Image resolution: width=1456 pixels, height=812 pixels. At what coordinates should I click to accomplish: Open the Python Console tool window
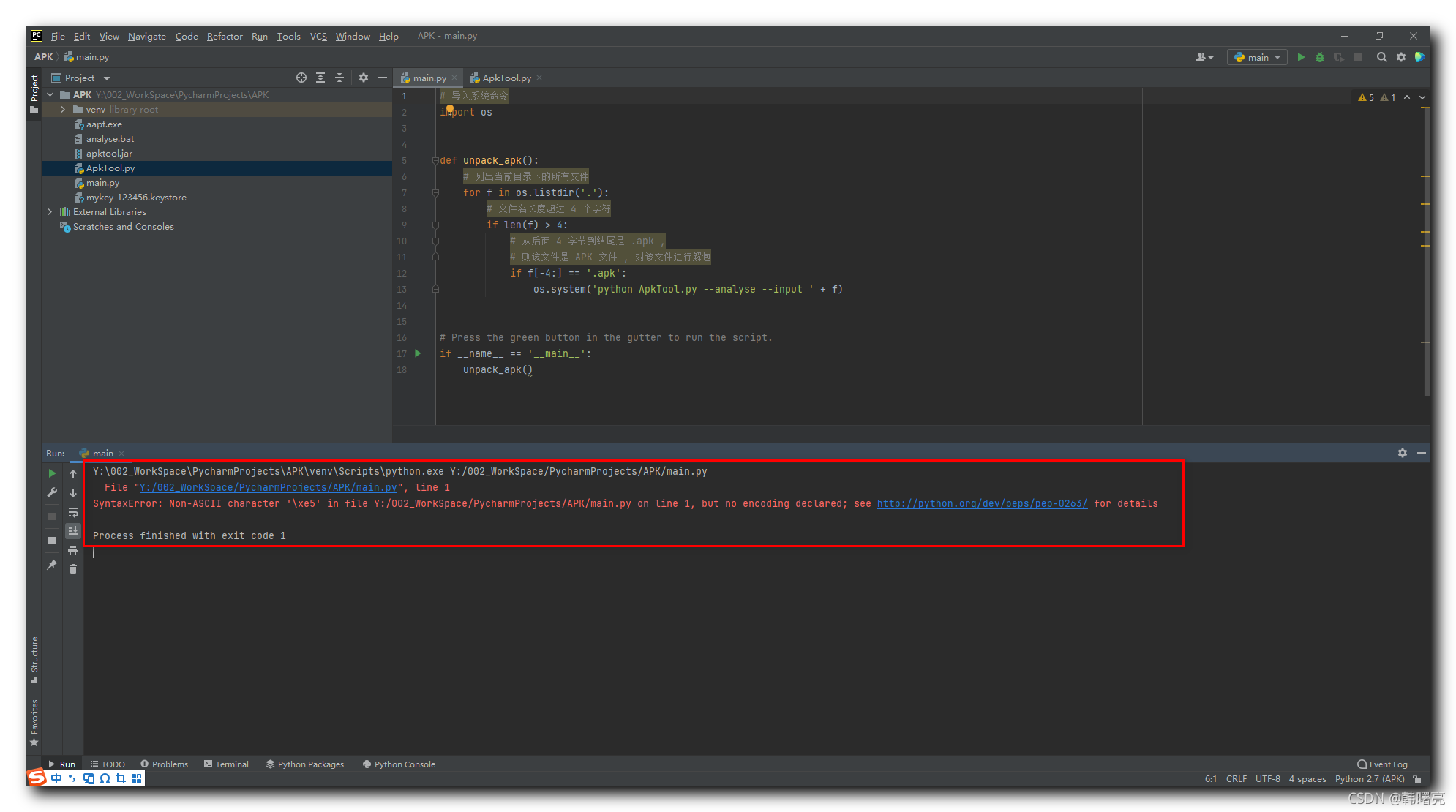tap(404, 764)
